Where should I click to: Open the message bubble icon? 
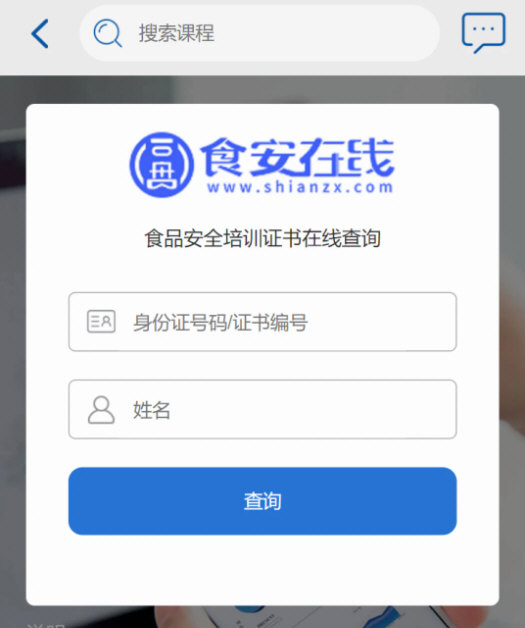coord(483,33)
